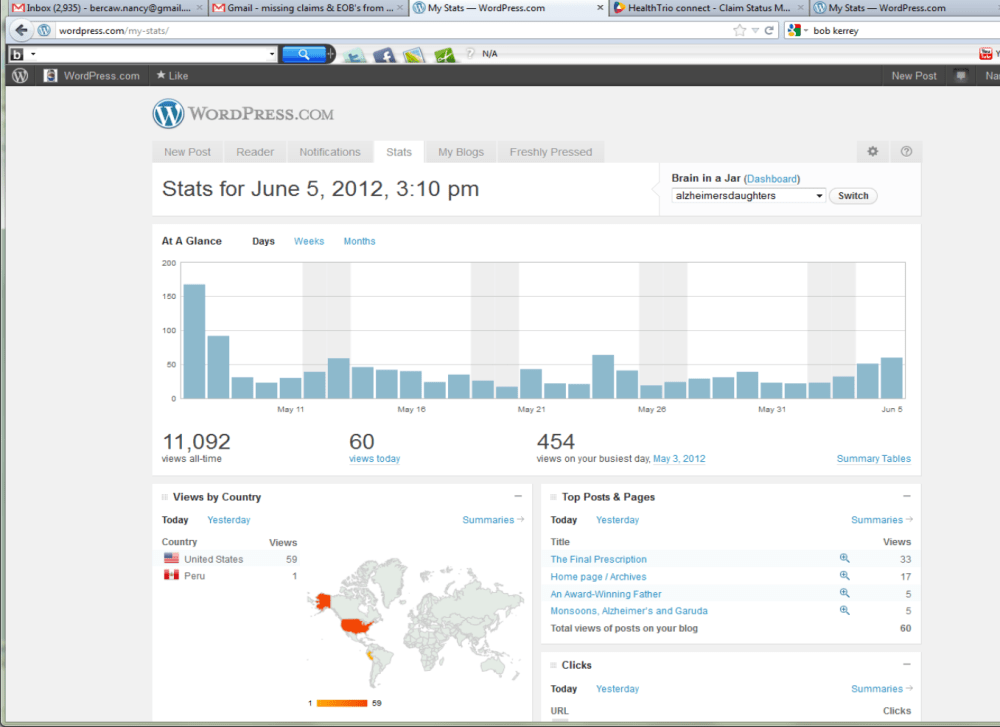The height and width of the screenshot is (727, 1000).
Task: Show Yesterday in Views by Country
Action: (229, 520)
